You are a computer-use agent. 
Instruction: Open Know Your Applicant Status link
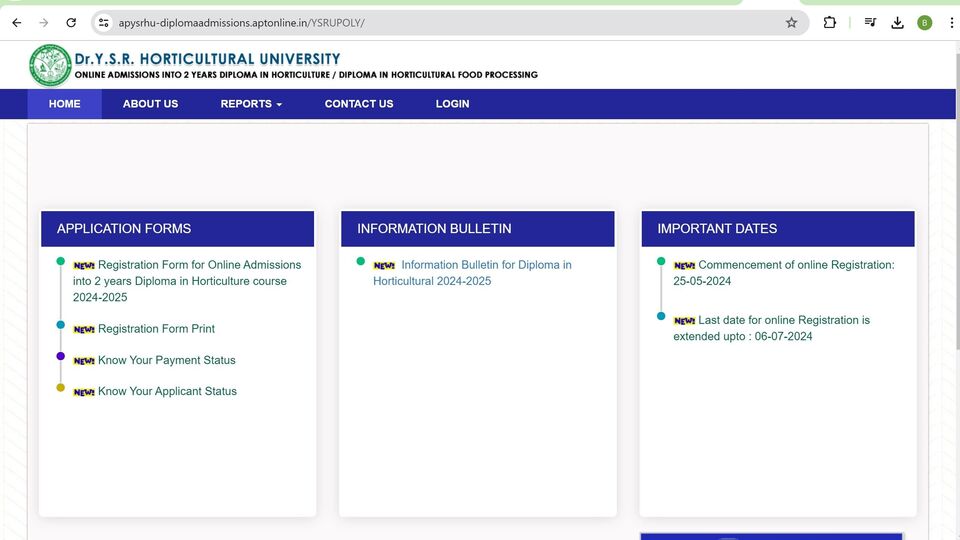(x=167, y=391)
